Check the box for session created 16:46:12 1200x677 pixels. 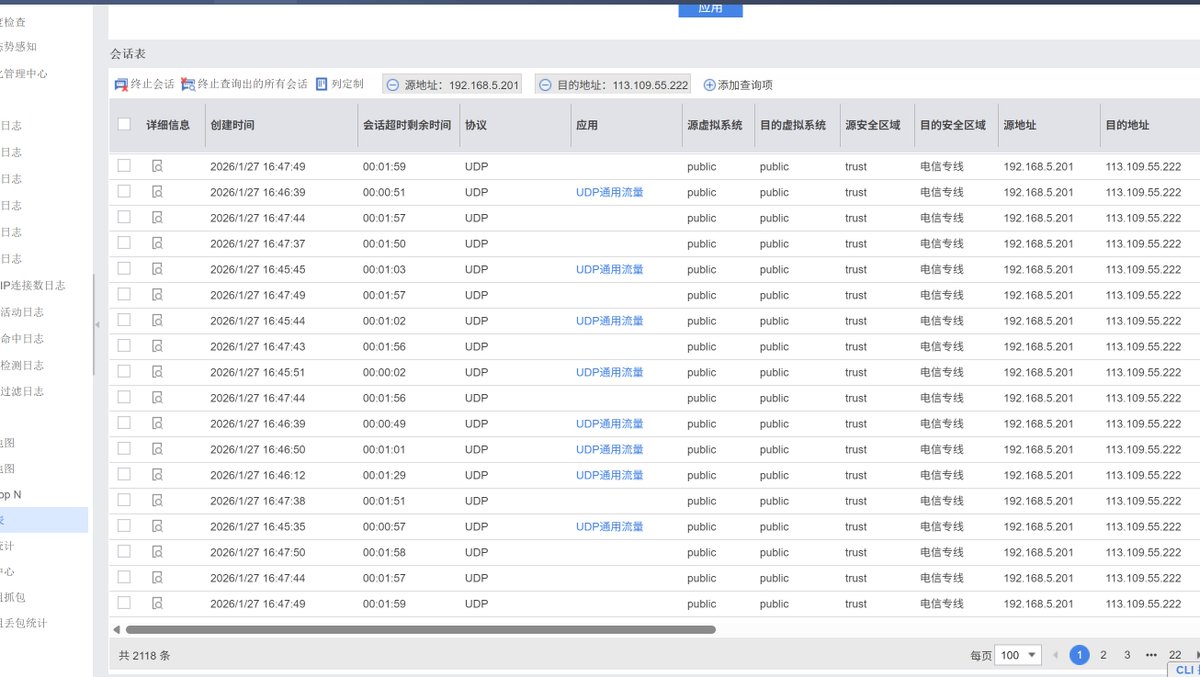click(x=124, y=475)
